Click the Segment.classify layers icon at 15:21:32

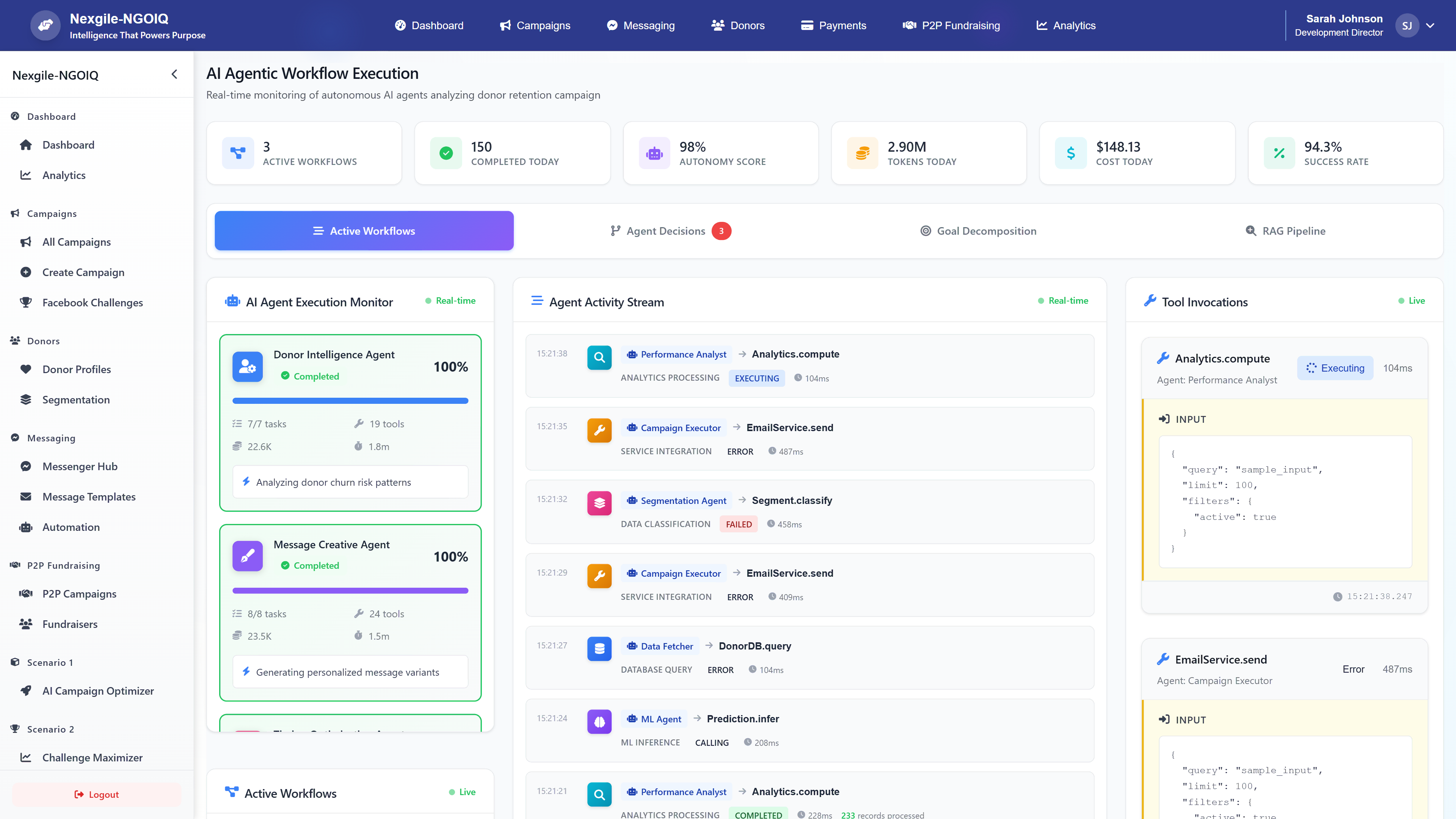pos(599,503)
